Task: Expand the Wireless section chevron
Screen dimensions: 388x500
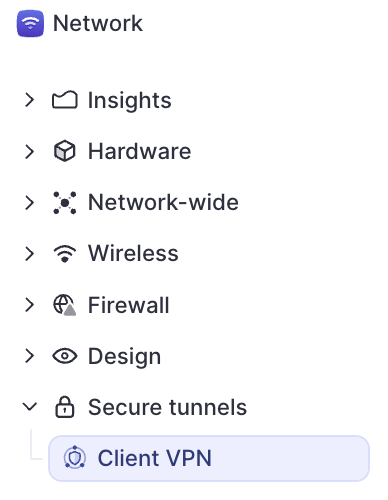Action: (x=30, y=254)
